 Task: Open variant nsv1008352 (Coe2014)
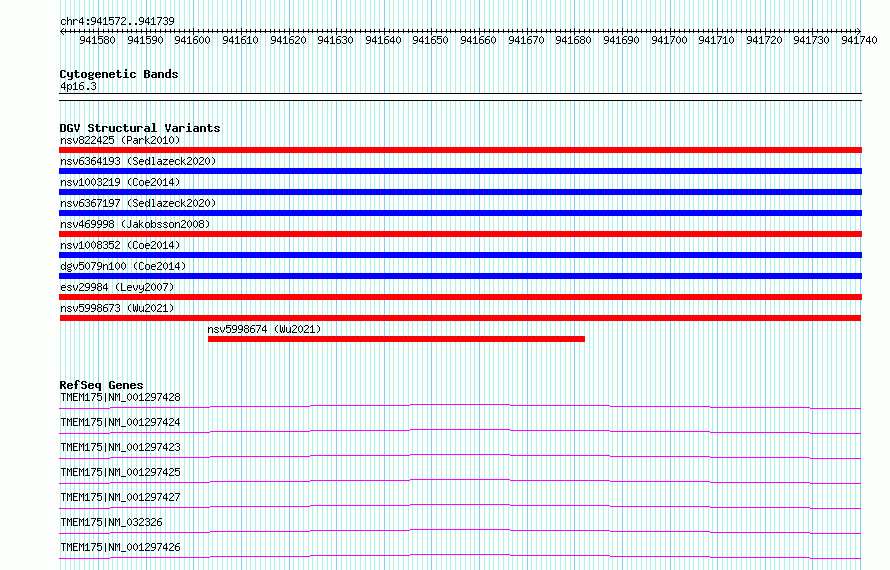coord(120,245)
